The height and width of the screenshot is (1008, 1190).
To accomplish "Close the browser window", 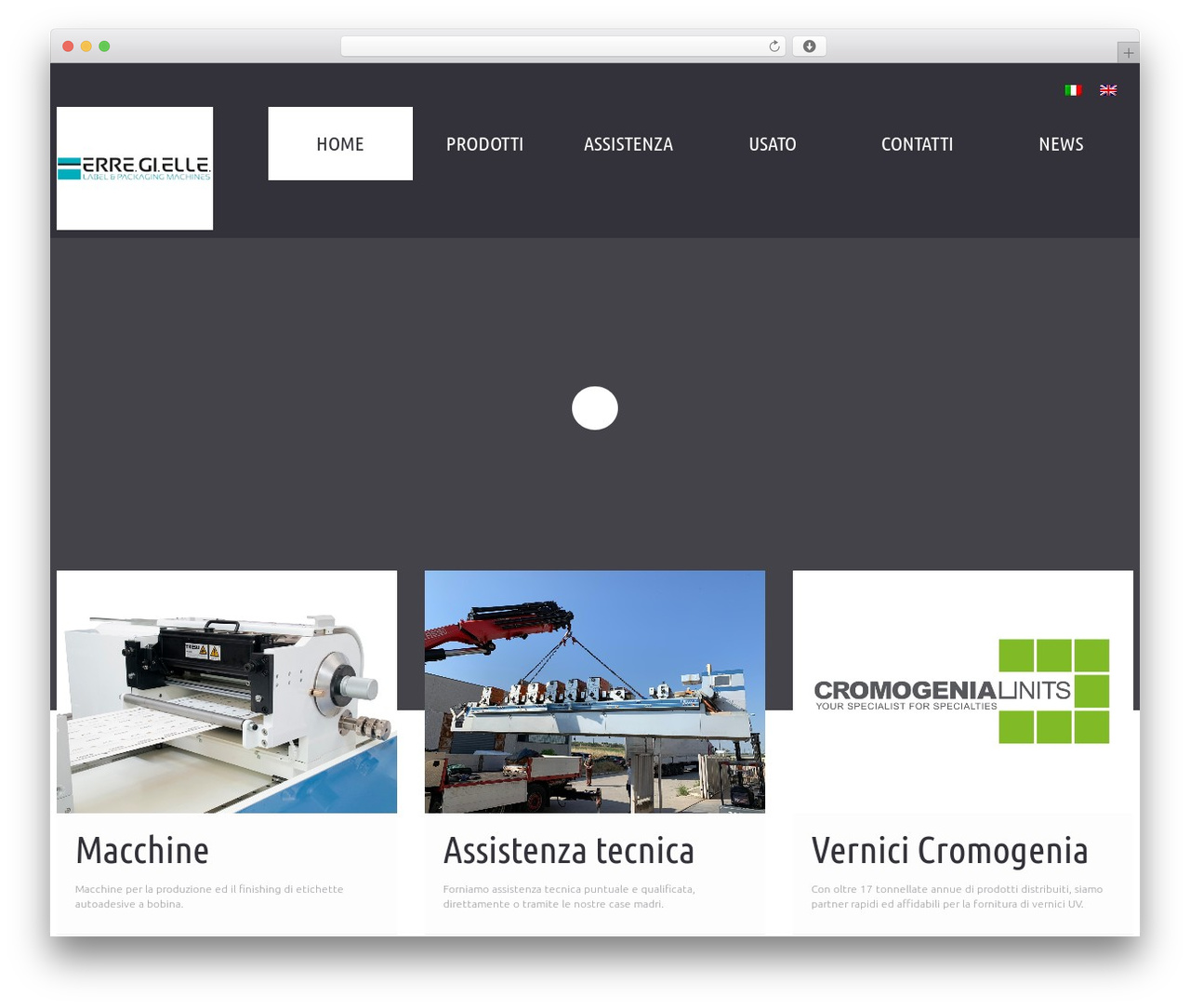I will point(68,46).
